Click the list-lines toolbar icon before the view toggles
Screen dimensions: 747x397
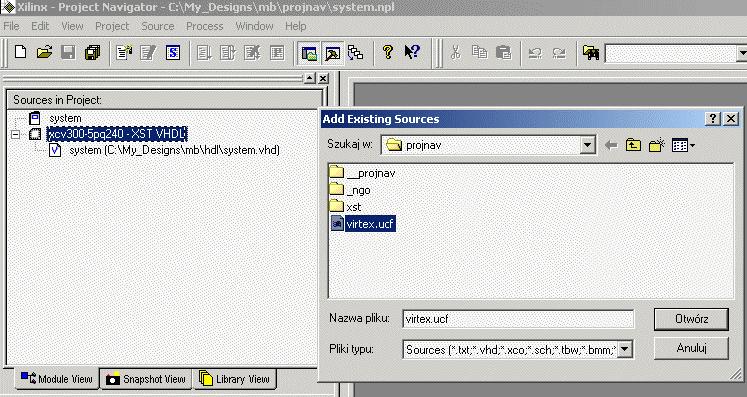(x=277, y=51)
